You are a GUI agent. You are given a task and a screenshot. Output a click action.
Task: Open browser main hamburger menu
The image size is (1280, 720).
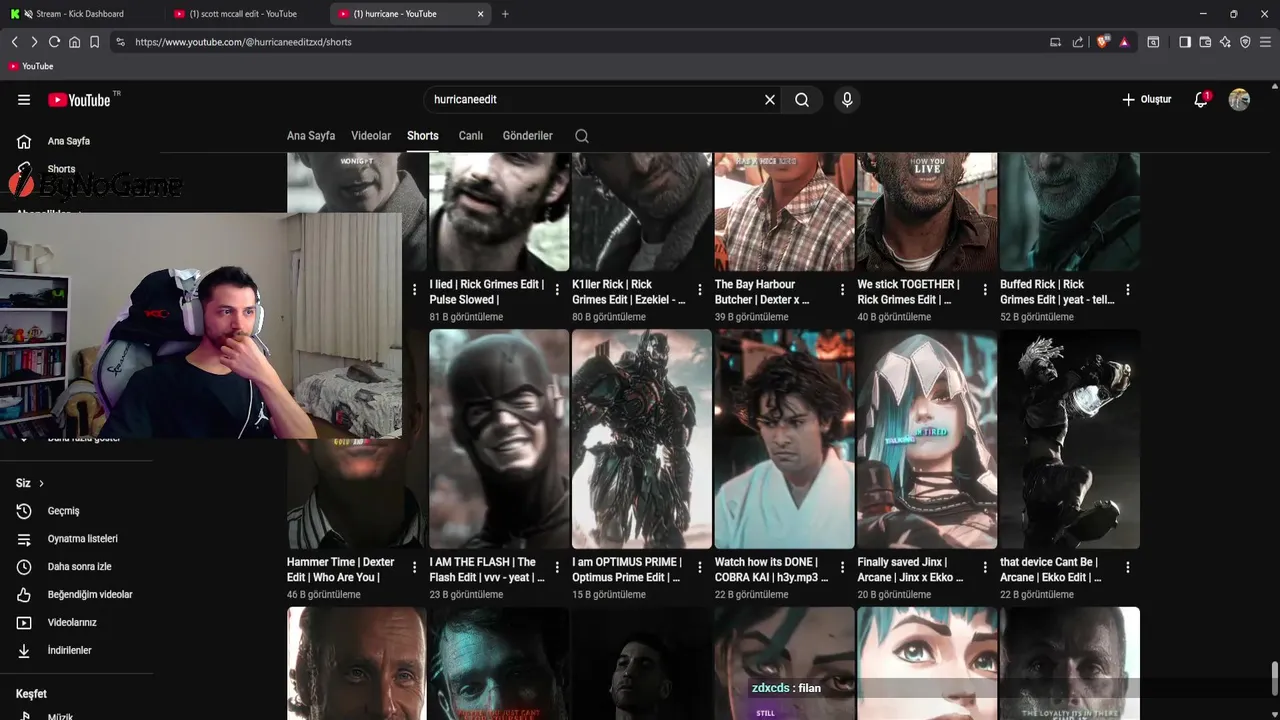(1265, 42)
